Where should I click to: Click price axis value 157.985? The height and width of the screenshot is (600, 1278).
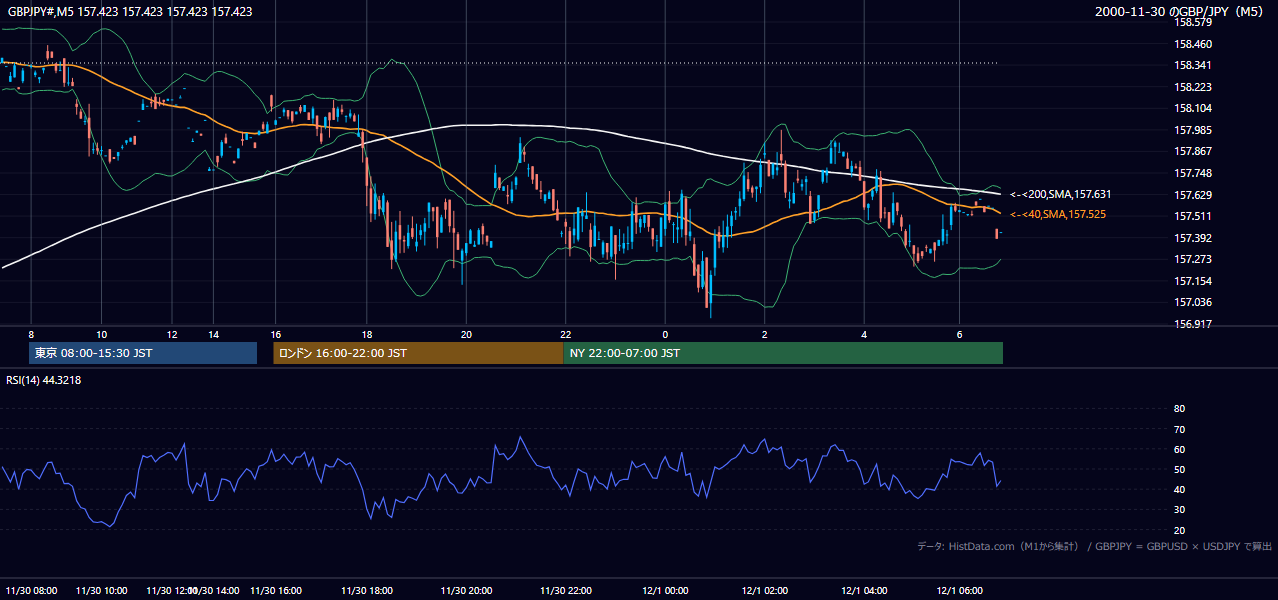1193,130
